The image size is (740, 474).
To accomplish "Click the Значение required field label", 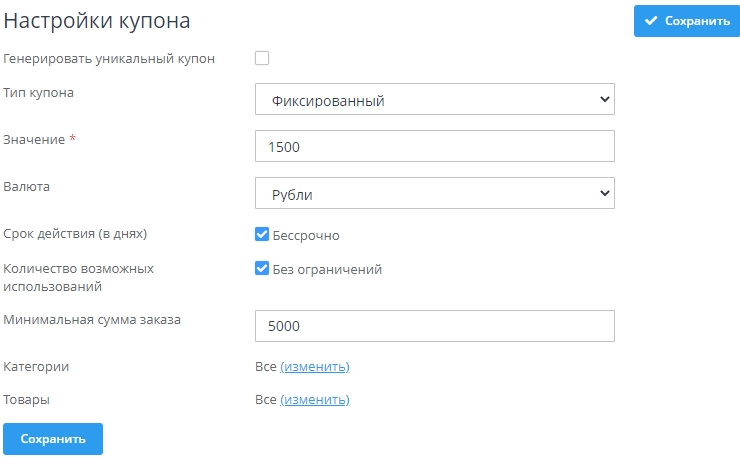I will (35, 140).
